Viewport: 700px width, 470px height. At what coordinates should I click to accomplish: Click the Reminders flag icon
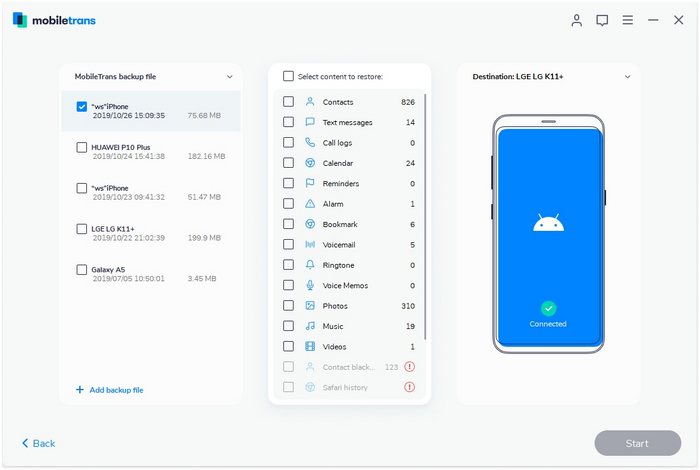310,183
